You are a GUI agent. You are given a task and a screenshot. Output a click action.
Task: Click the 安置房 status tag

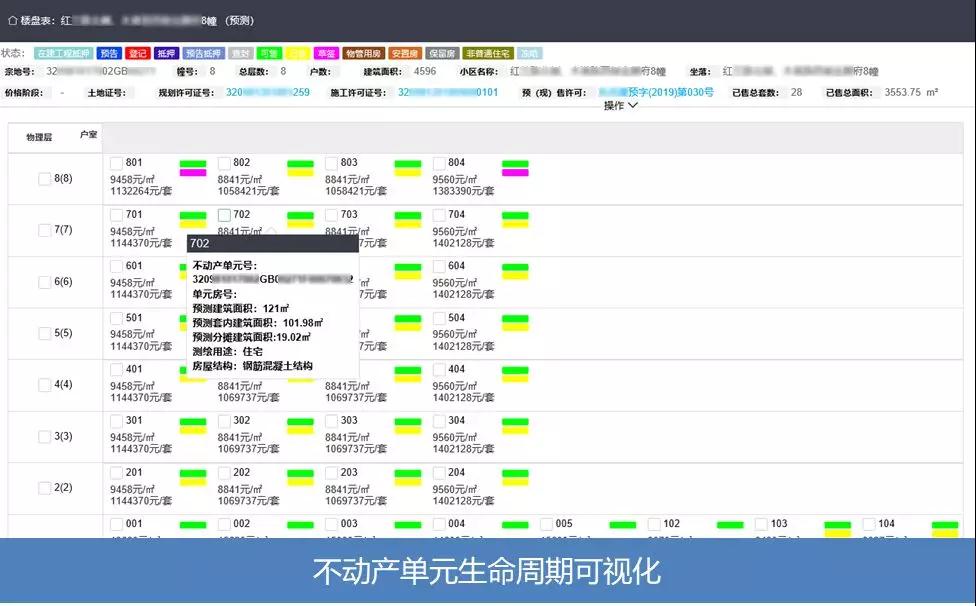coord(404,53)
